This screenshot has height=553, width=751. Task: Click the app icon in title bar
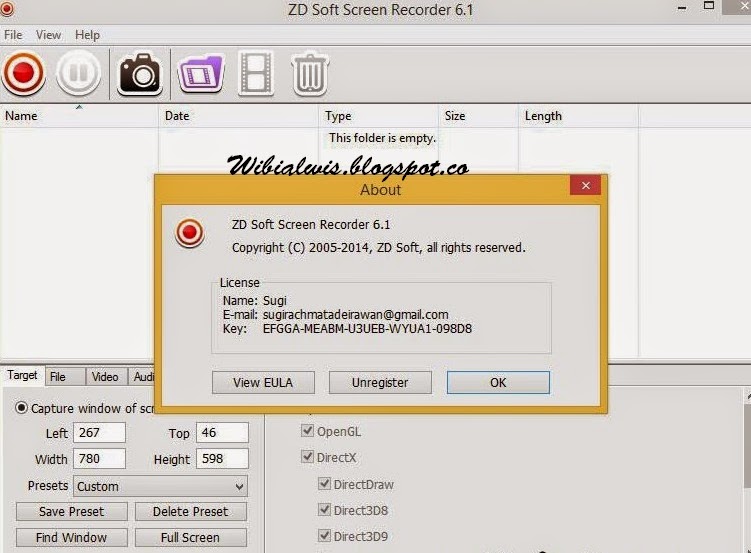(x=7, y=10)
